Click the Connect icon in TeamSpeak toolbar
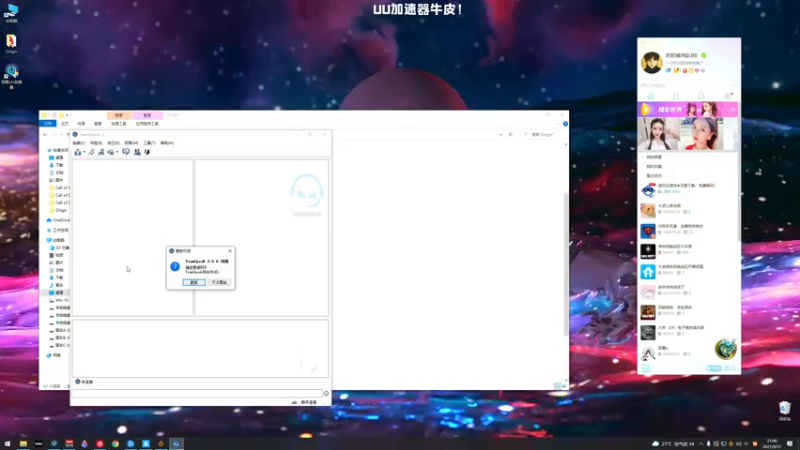The image size is (800, 450). [78, 152]
